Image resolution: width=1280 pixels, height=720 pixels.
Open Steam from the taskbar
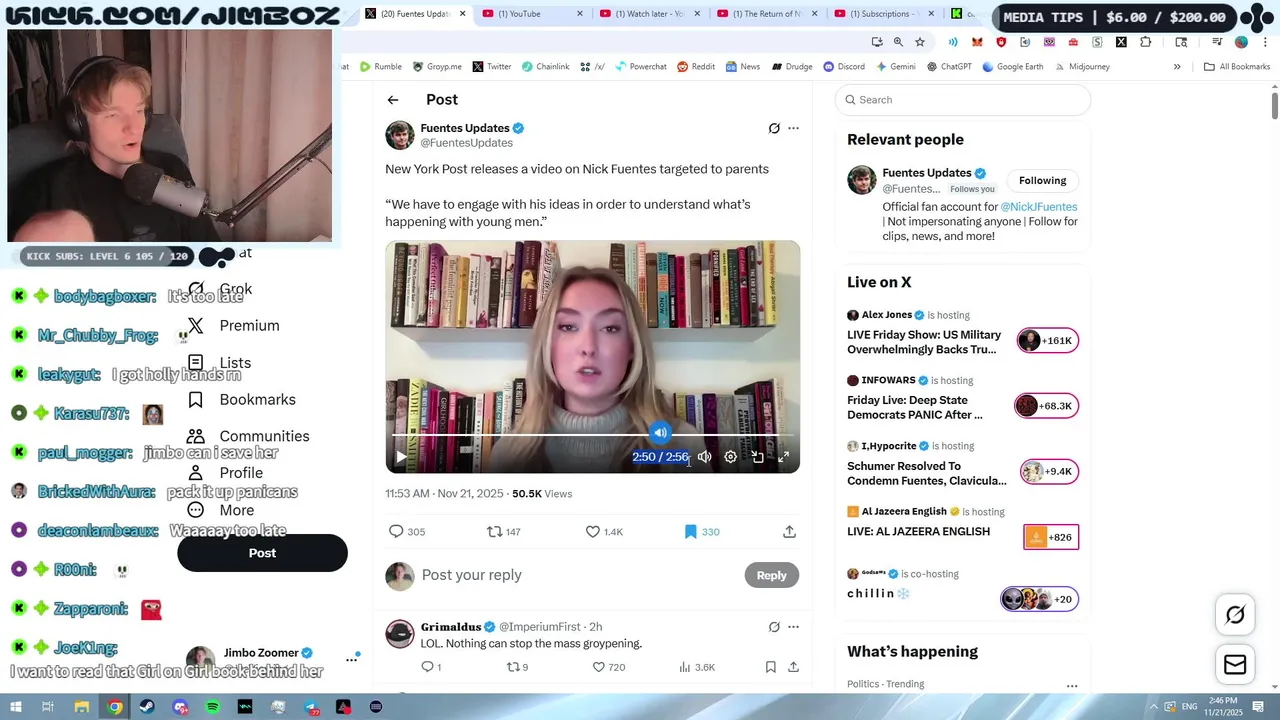[x=148, y=707]
